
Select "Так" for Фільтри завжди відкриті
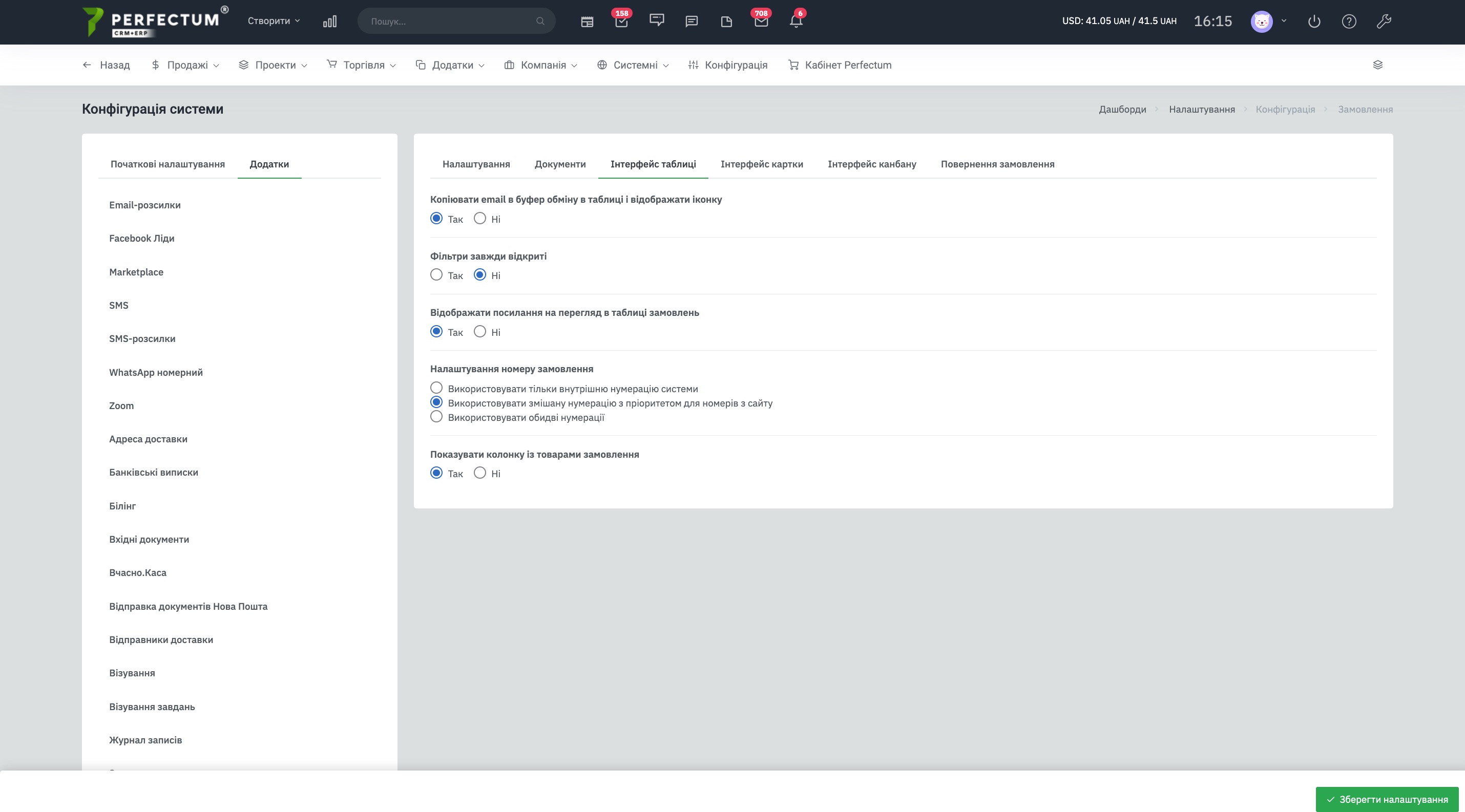tap(436, 275)
